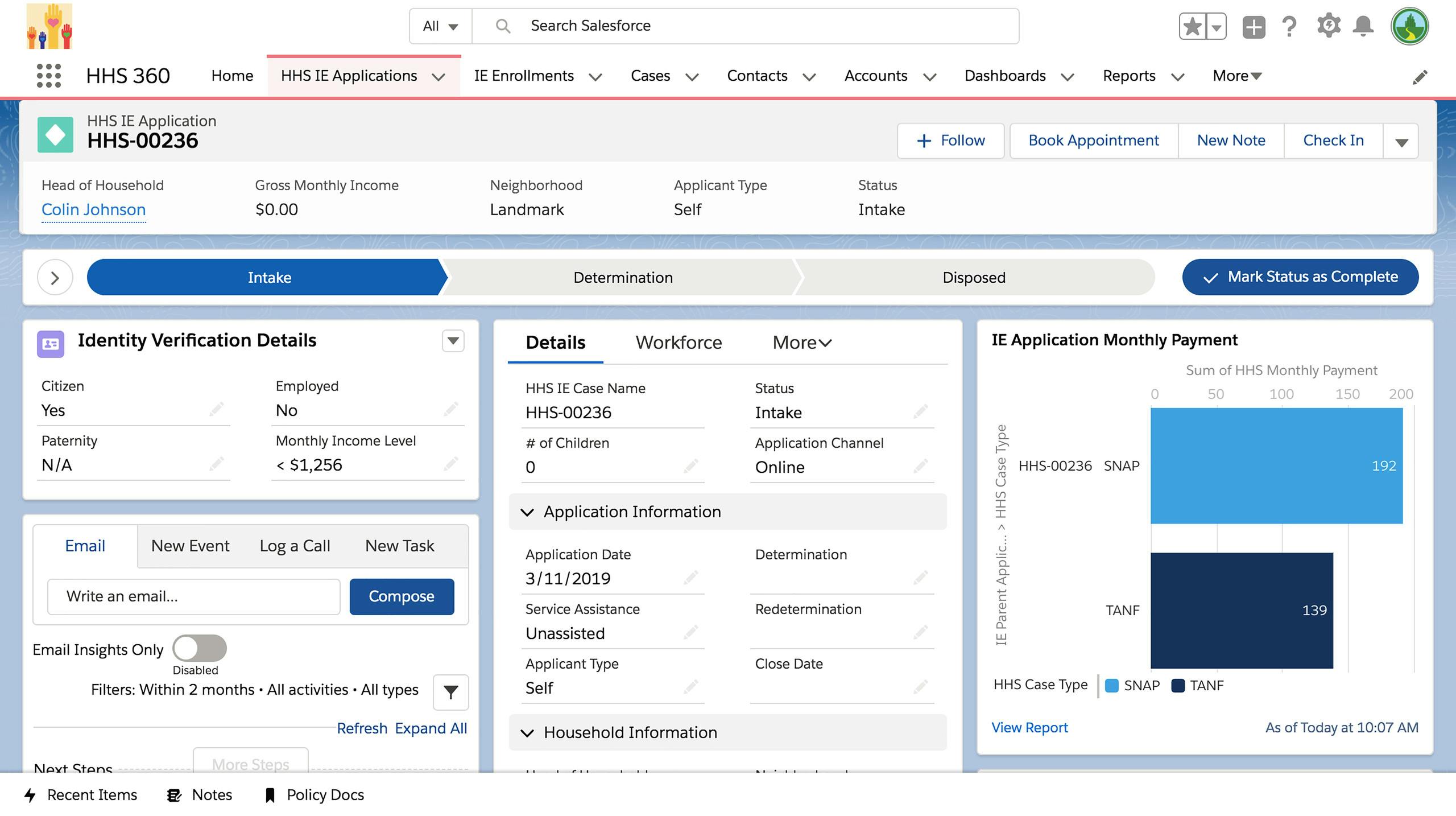Open the global actions plus icon
Image resolution: width=1456 pixels, height=816 pixels.
point(1254,27)
